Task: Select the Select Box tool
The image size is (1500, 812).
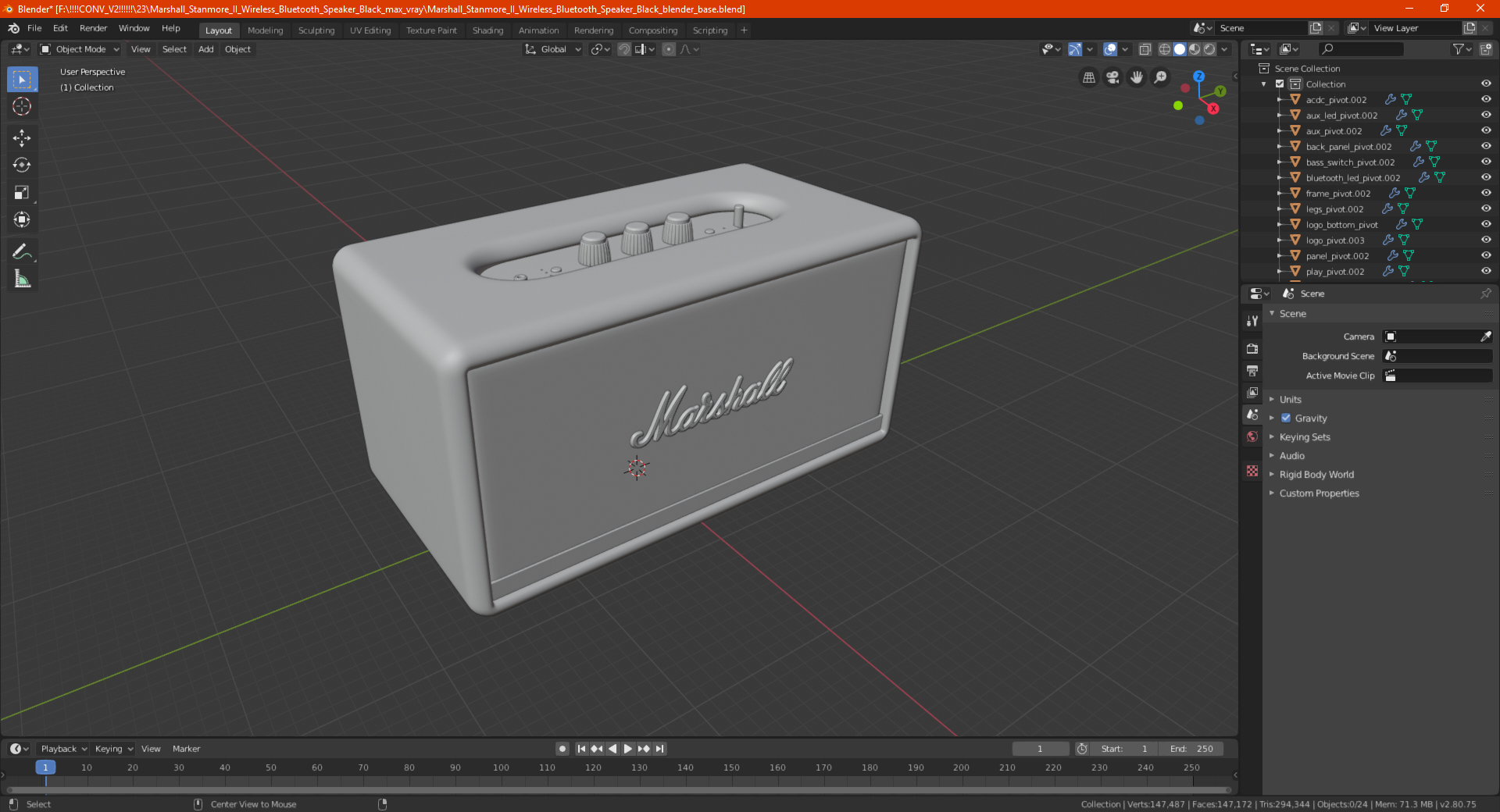Action: [22, 80]
